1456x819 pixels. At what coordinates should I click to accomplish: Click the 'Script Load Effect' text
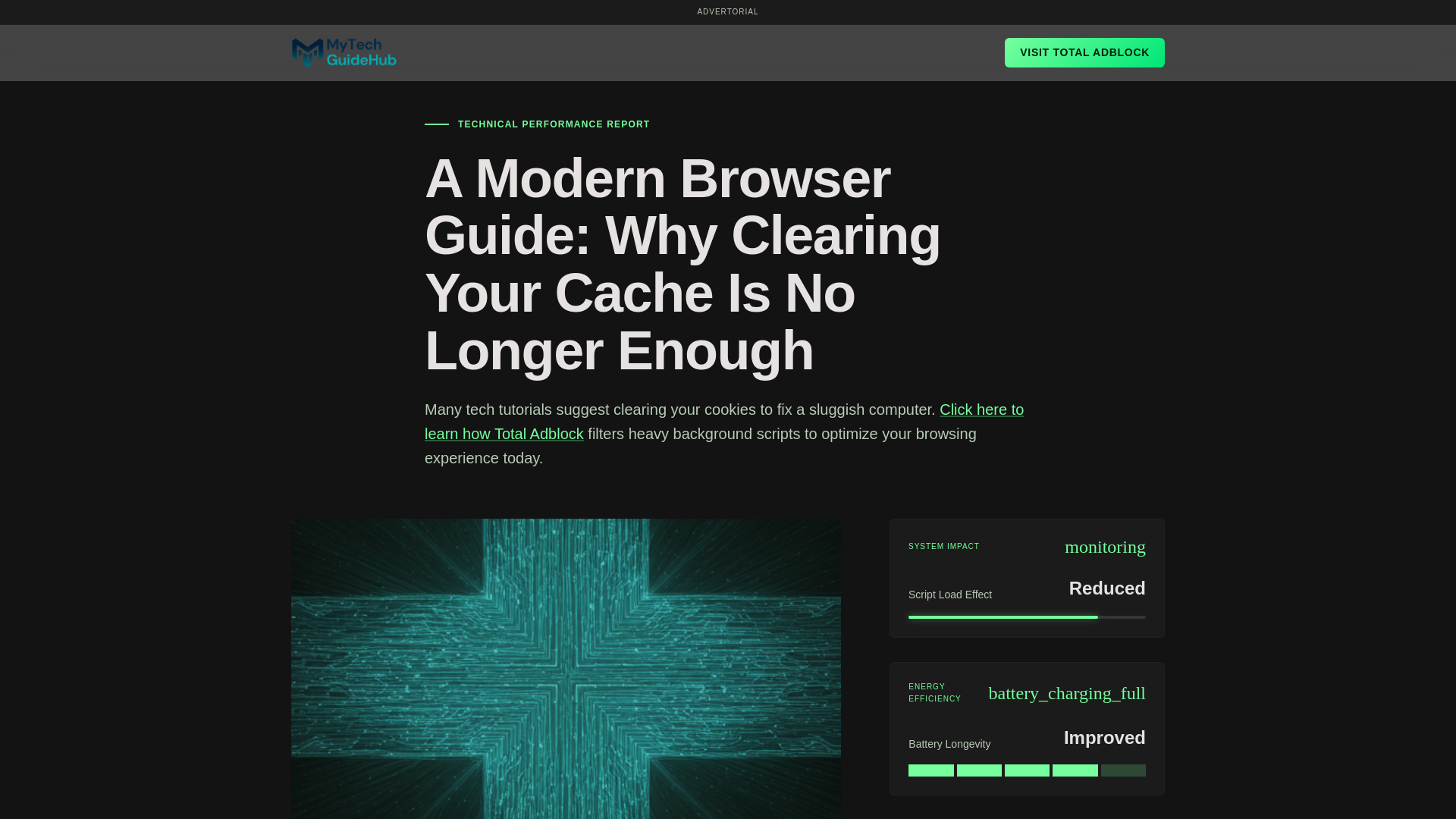[950, 595]
